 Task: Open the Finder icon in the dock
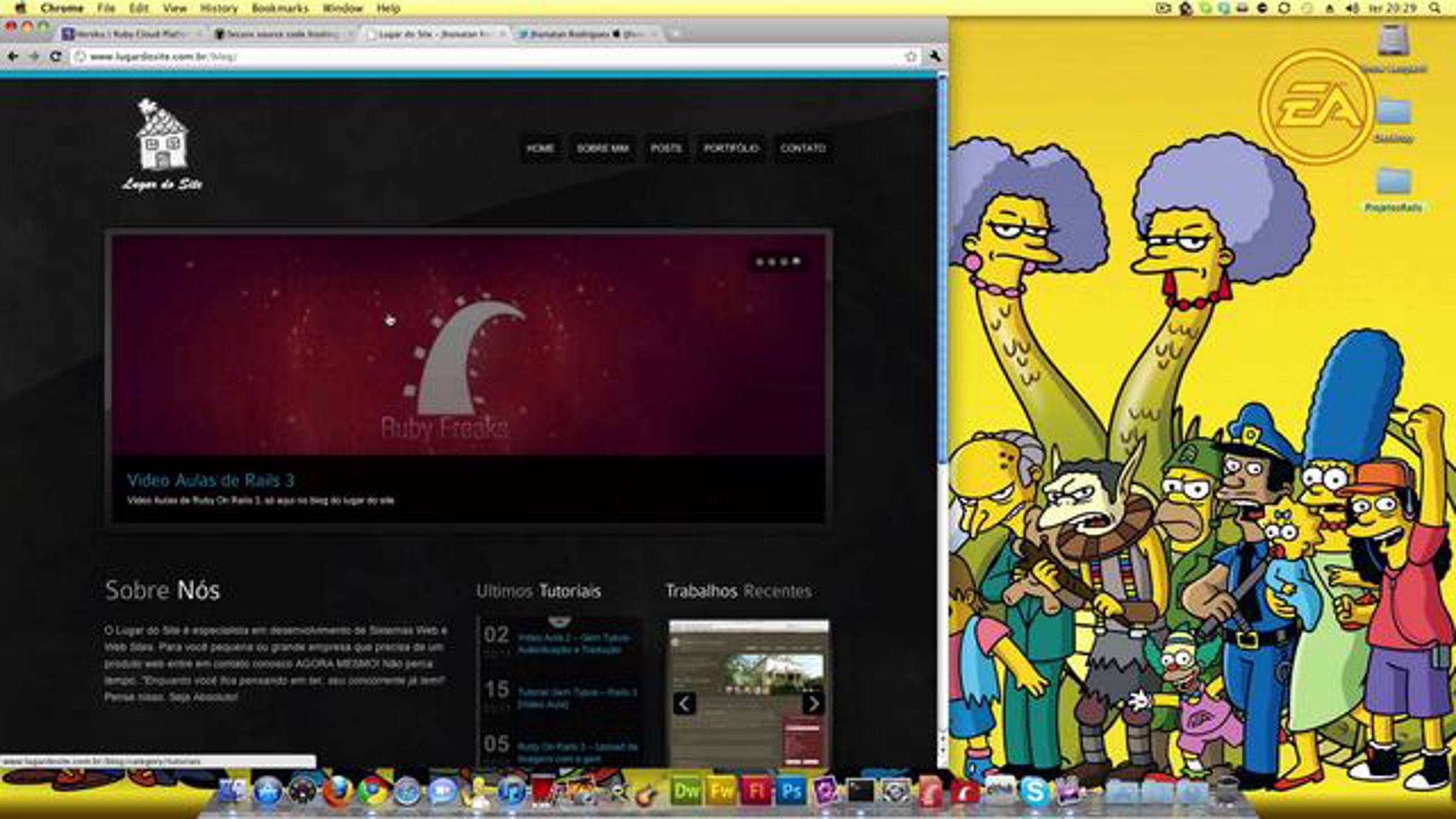point(232,791)
